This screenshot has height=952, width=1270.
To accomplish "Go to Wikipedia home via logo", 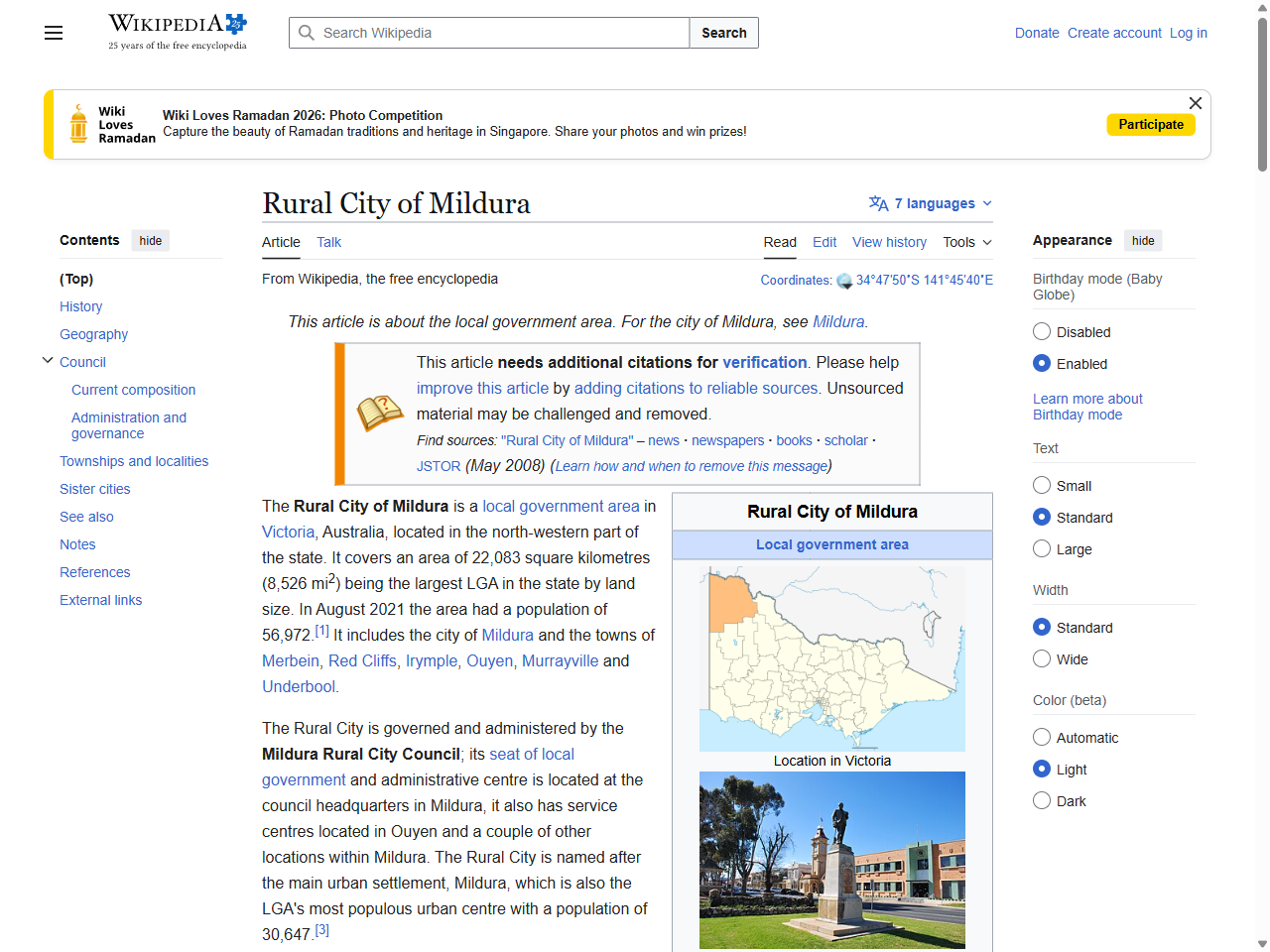I will tap(178, 32).
